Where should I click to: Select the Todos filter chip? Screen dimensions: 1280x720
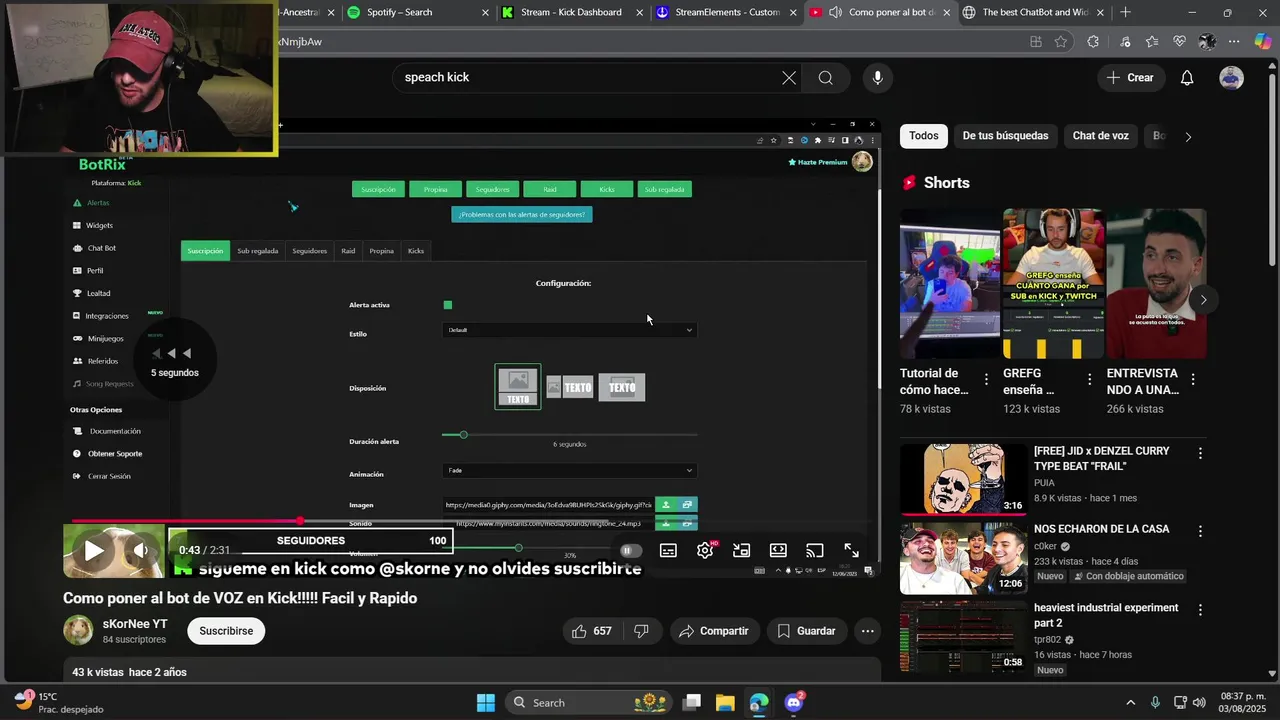924,136
